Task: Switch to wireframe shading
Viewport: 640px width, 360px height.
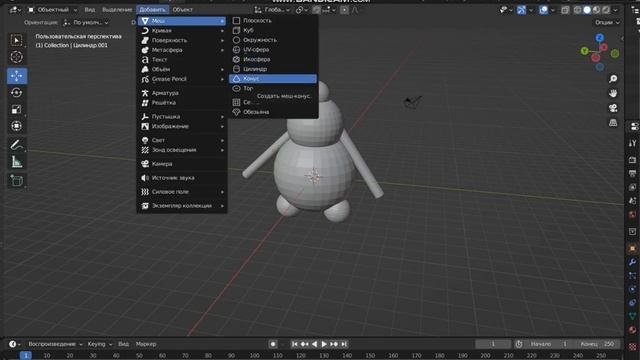Action: (x=578, y=10)
